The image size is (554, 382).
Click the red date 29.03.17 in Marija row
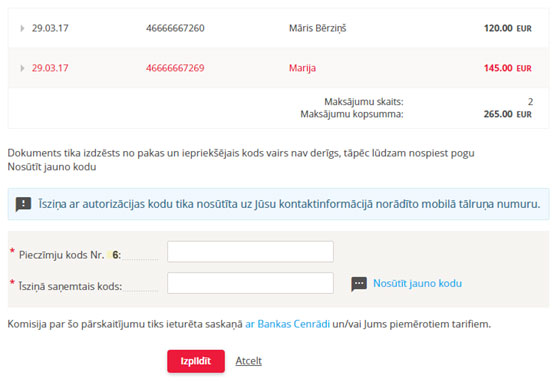tap(50, 68)
